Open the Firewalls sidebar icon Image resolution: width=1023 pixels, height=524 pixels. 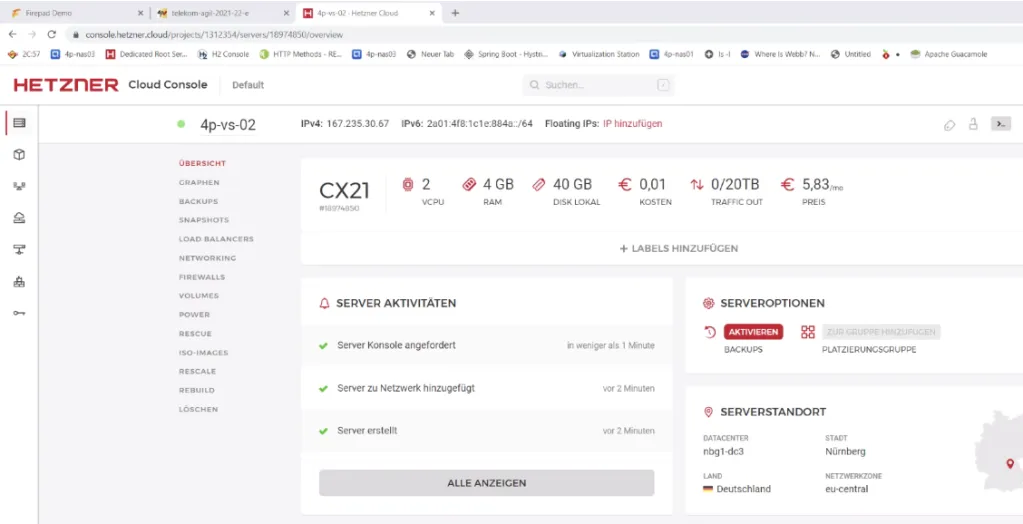20,282
